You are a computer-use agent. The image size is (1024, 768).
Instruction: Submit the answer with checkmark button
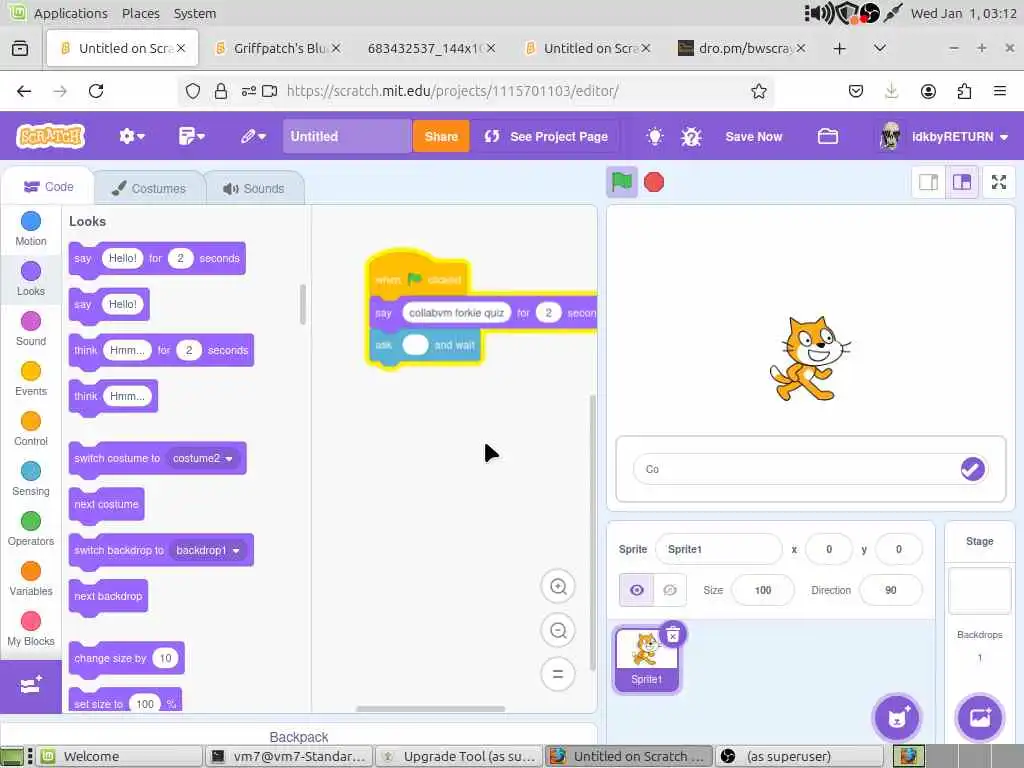[972, 469]
